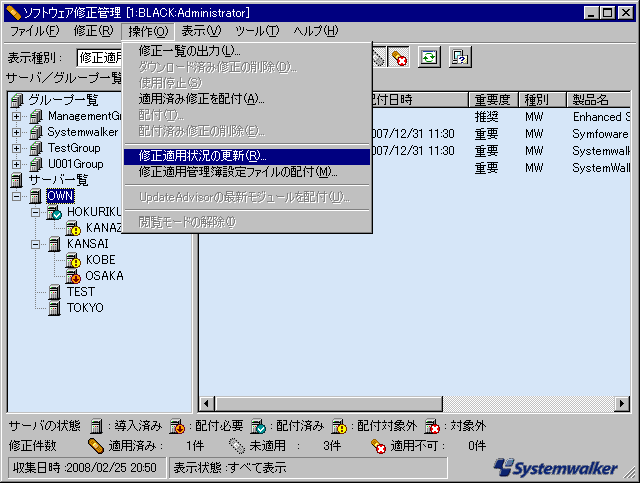
Task: Select the TOKYO server in tree
Action: pos(85,308)
